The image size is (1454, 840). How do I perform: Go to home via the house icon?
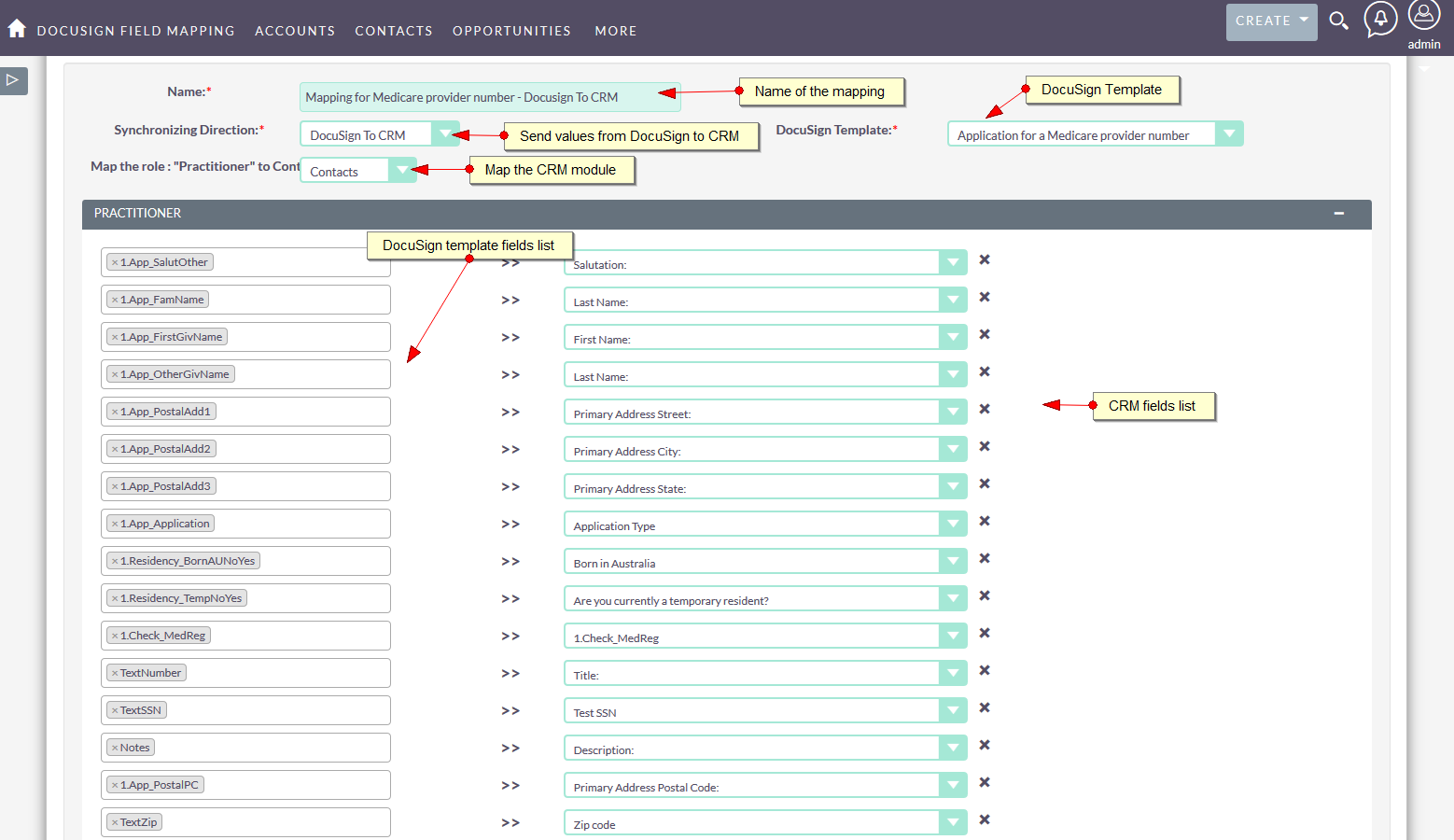(x=17, y=28)
